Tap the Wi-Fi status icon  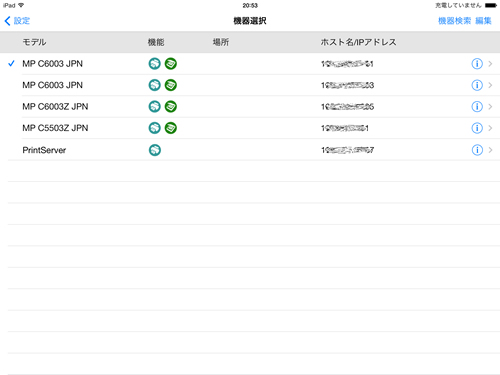[21, 5]
